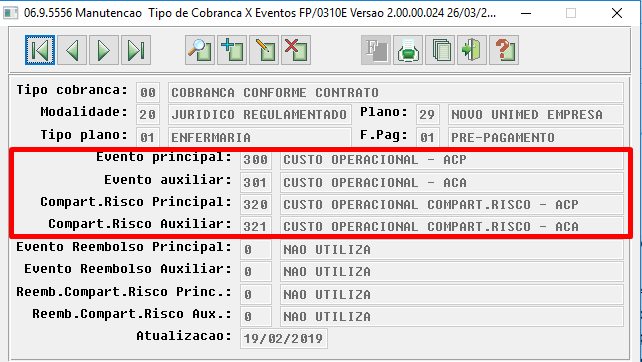Click the Tipo cobranca code field 00

point(148,93)
